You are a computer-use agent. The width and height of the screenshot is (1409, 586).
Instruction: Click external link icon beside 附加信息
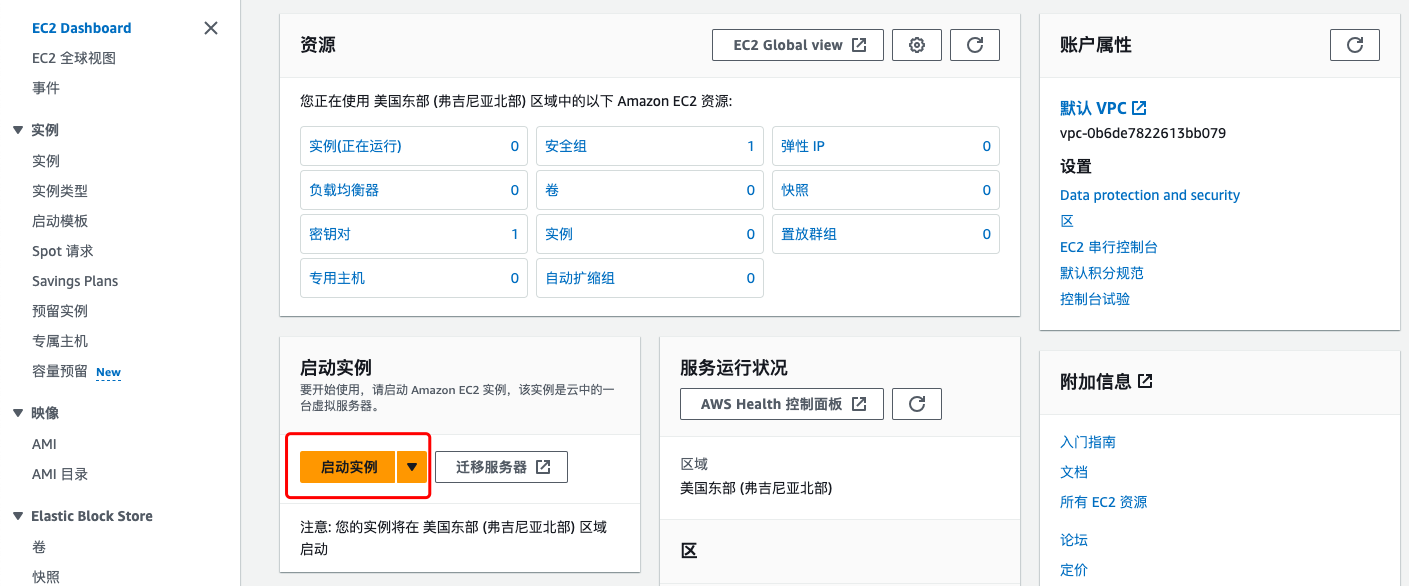[1145, 381]
